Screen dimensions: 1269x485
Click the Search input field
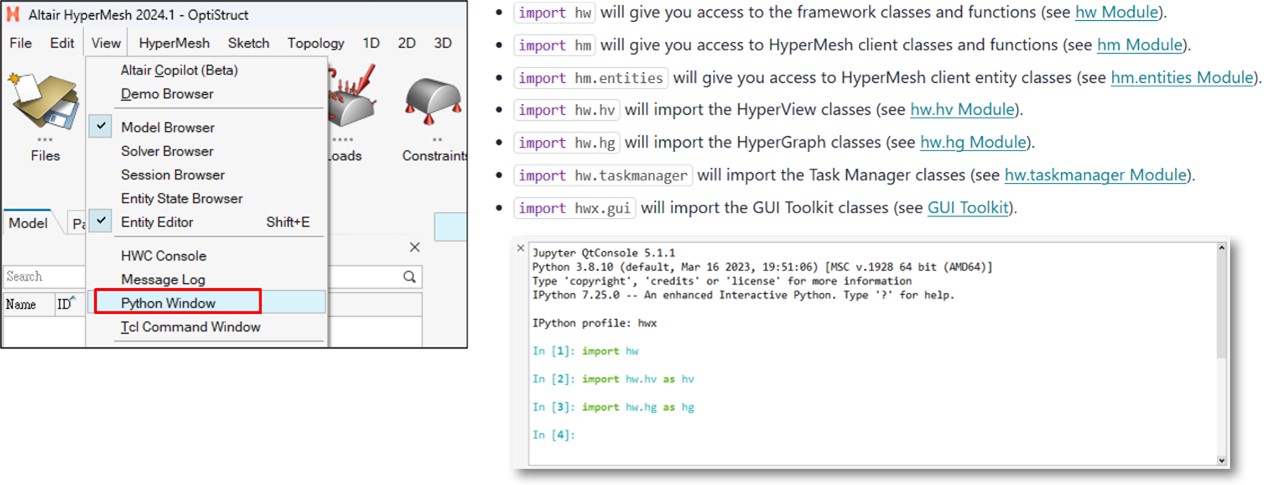tap(200, 277)
